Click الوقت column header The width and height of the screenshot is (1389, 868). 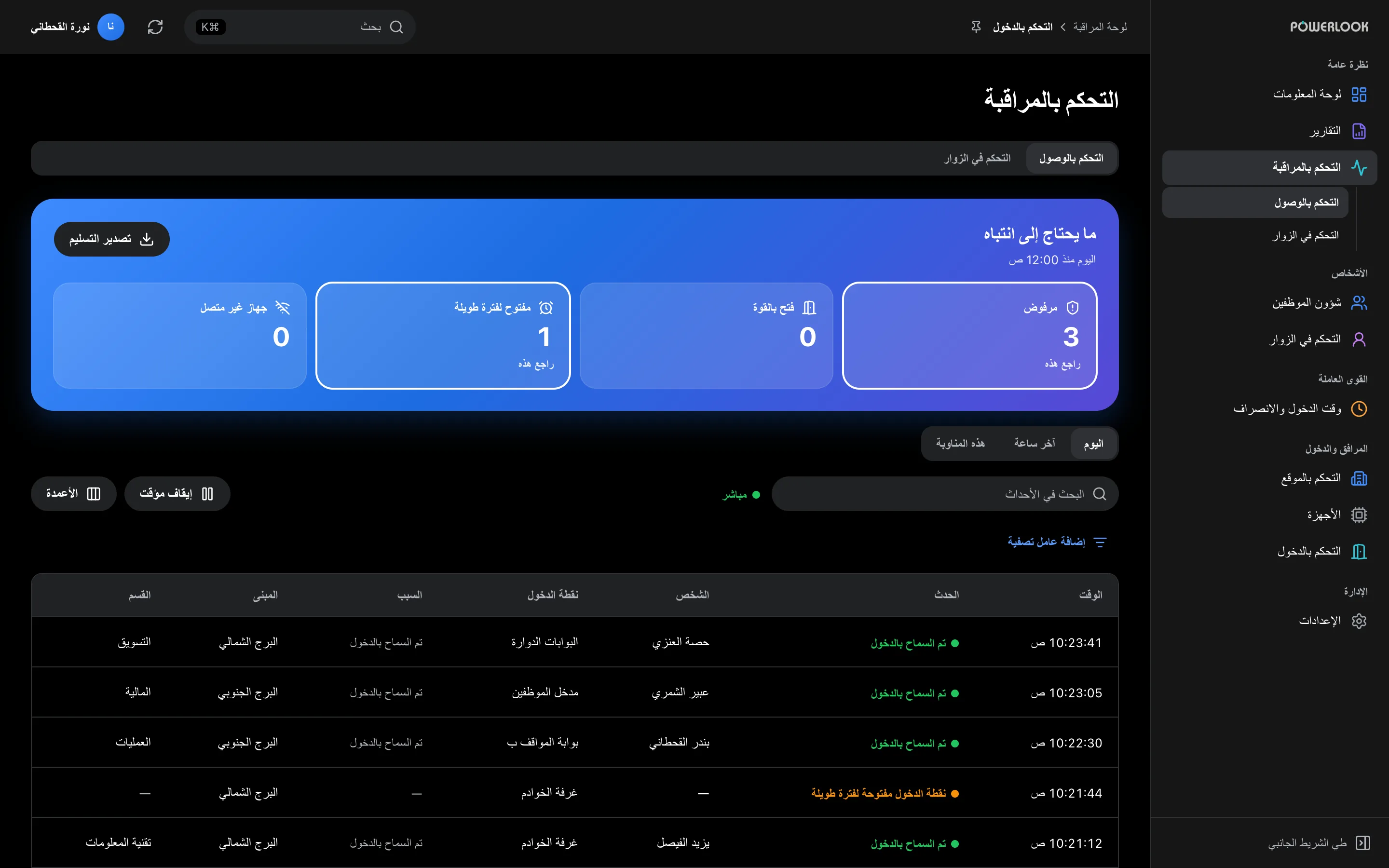pyautogui.click(x=1090, y=595)
